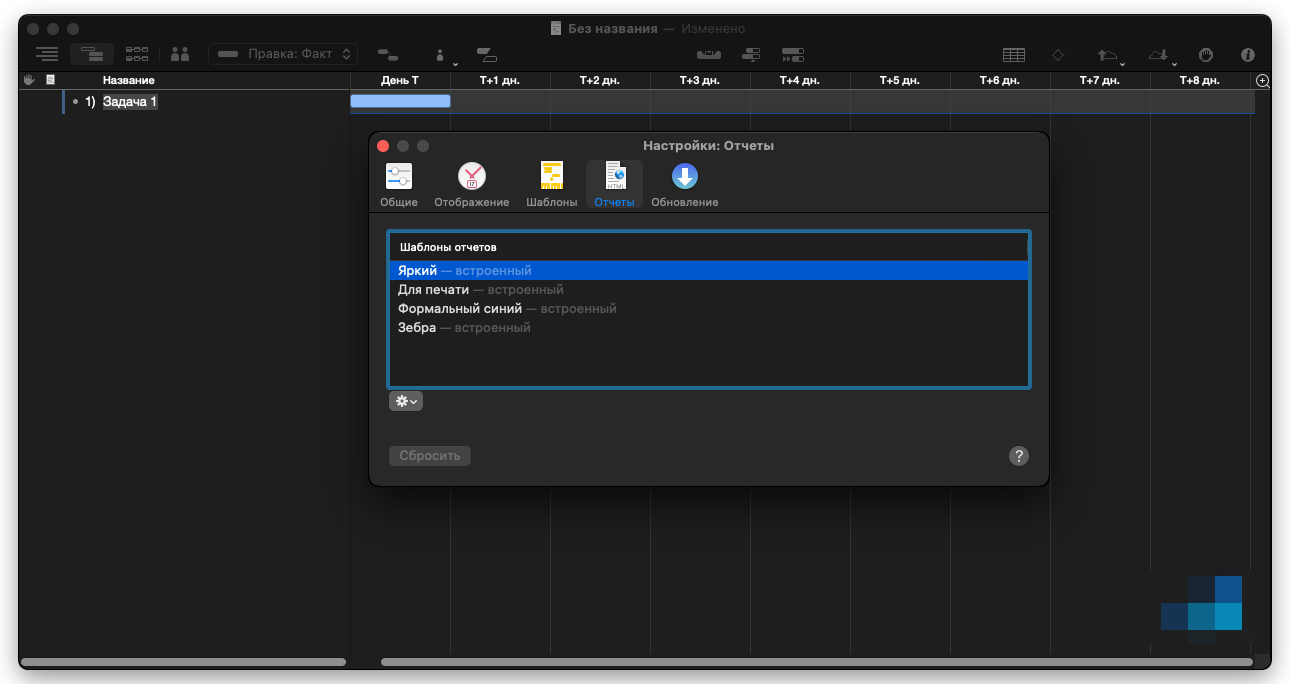Open the Шаблоны settings tab
Screen dimensions: 1290x684
point(552,185)
